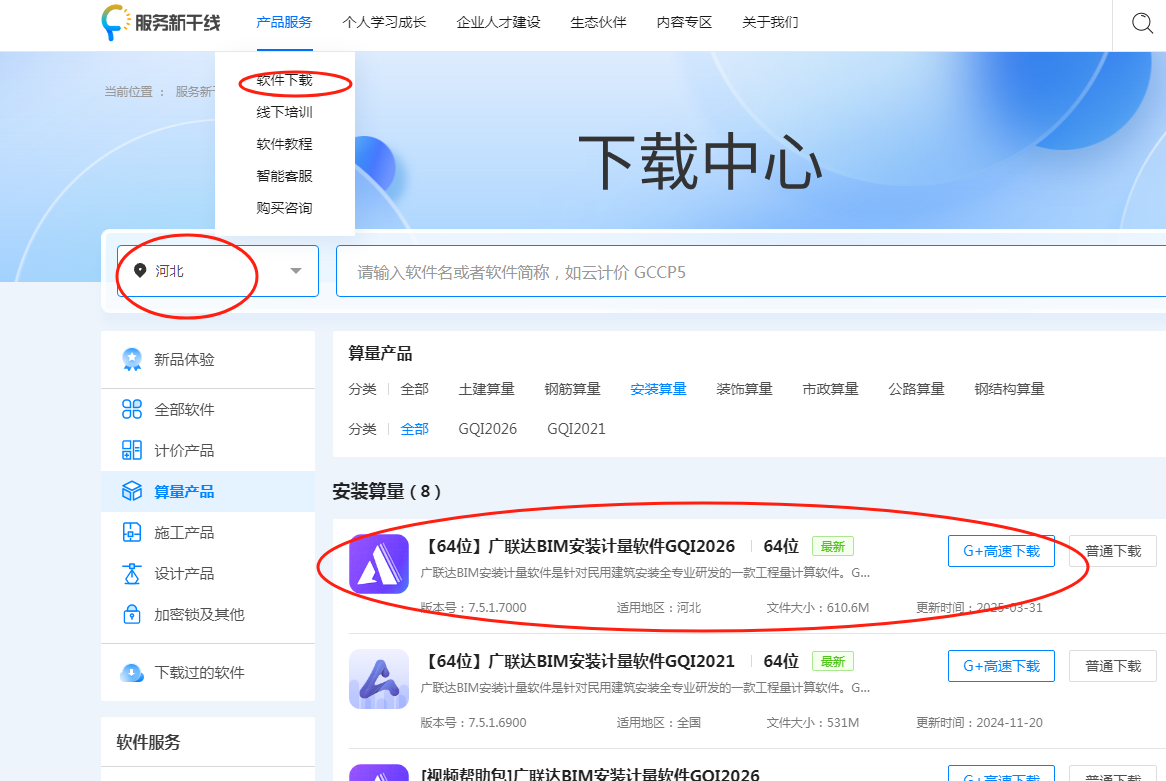
Task: Click text 文件大小：610.6M
Action: tap(818, 608)
